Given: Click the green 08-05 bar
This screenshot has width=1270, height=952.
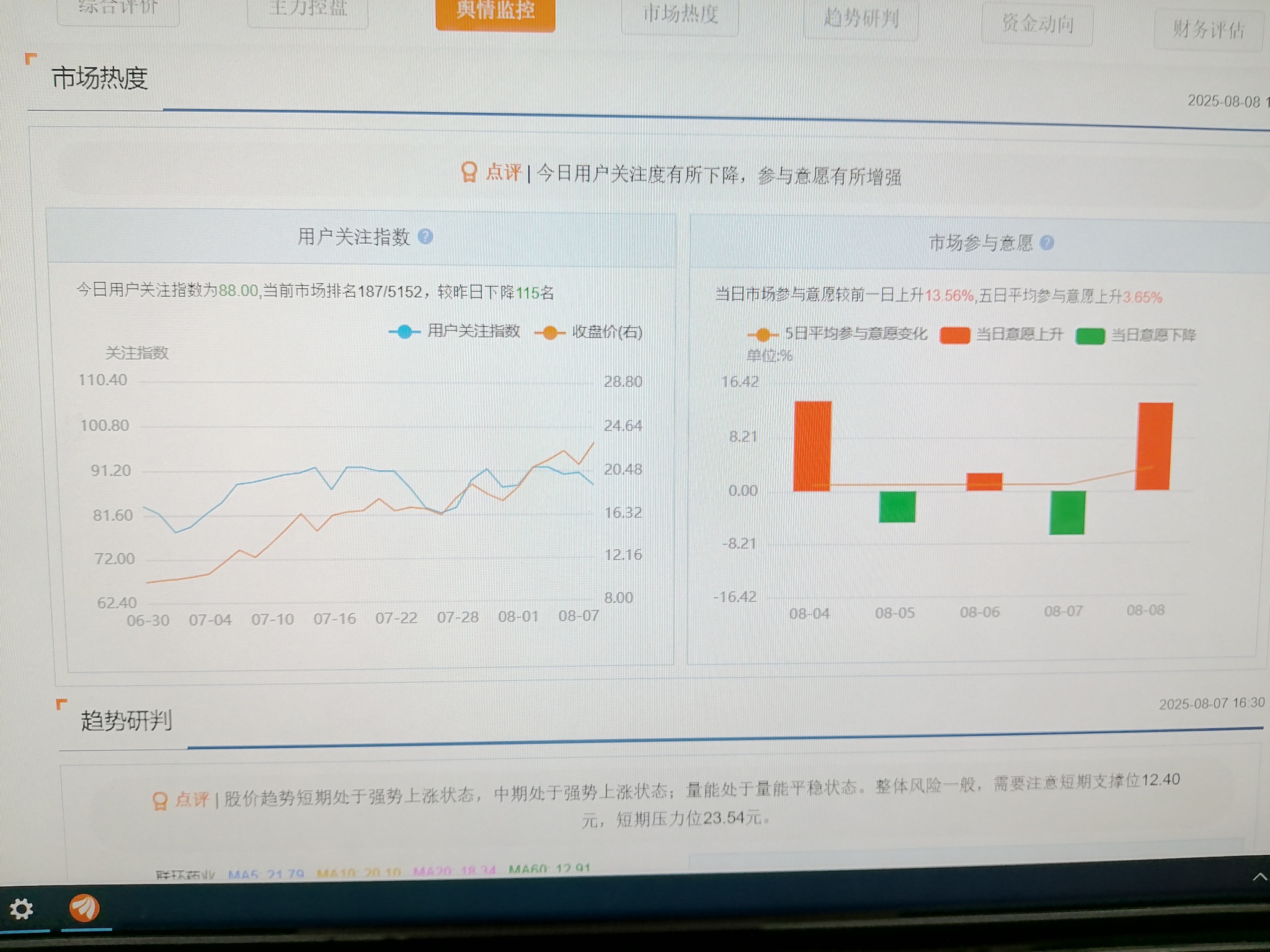Looking at the screenshot, I should point(897,507).
